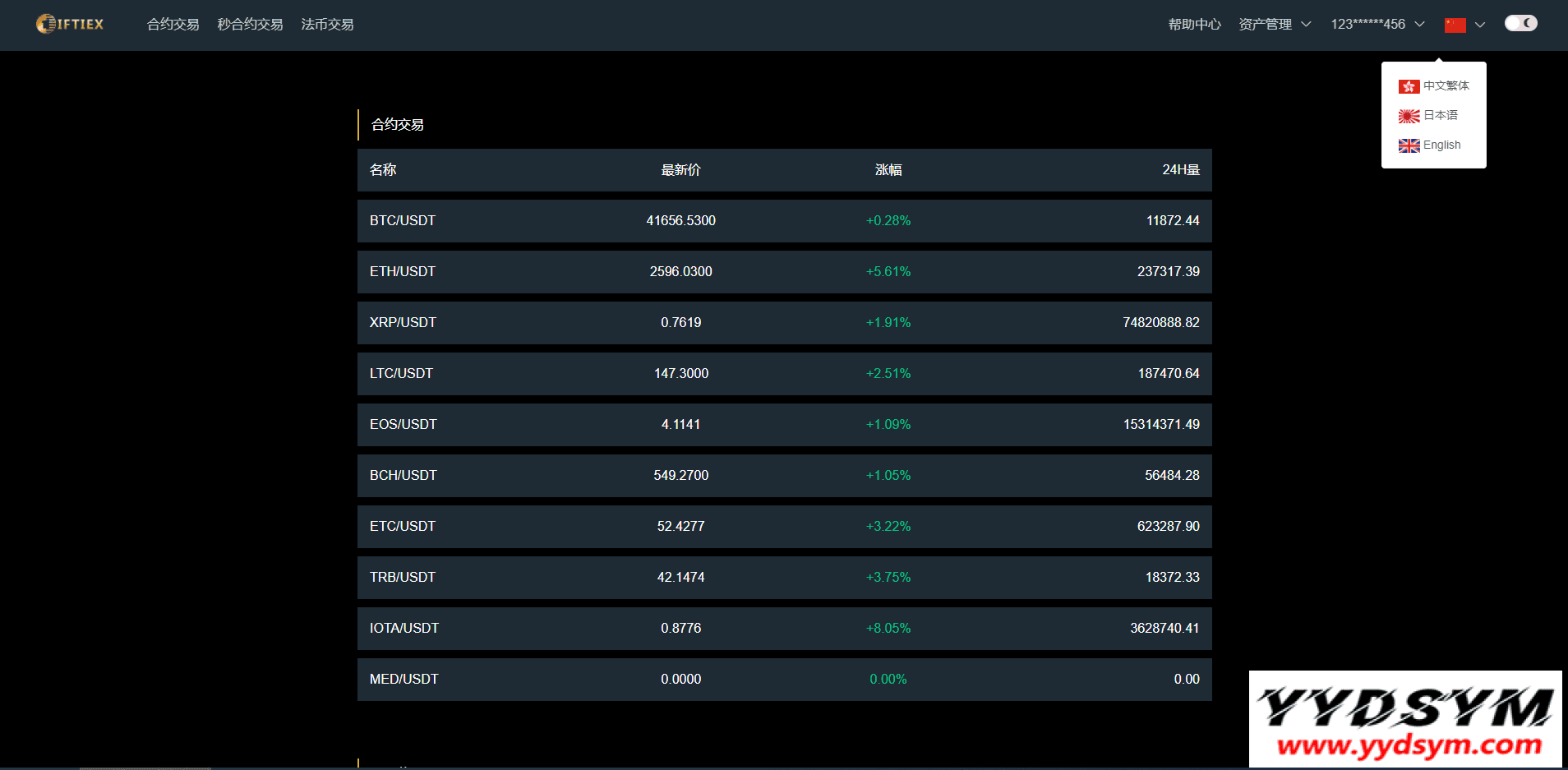Choose 中文繁体 language option
Screen dimensions: 1568x770
tap(1446, 86)
